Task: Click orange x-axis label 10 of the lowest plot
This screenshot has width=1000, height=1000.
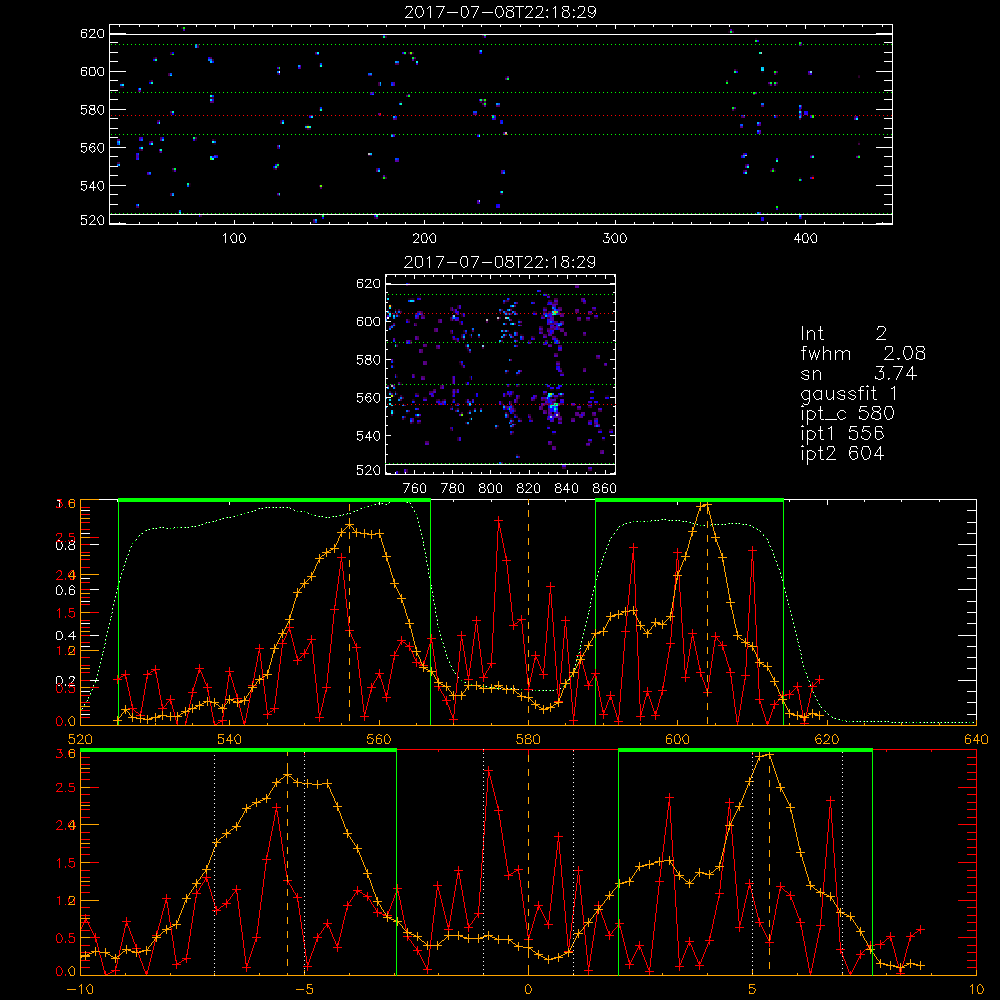Action: (x=976, y=989)
